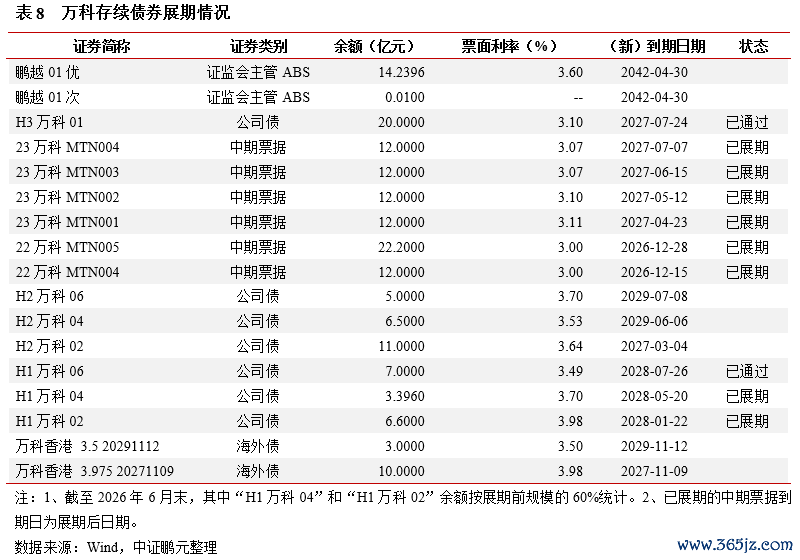Click maturity date 2029-06-06

pyautogui.click(x=654, y=321)
